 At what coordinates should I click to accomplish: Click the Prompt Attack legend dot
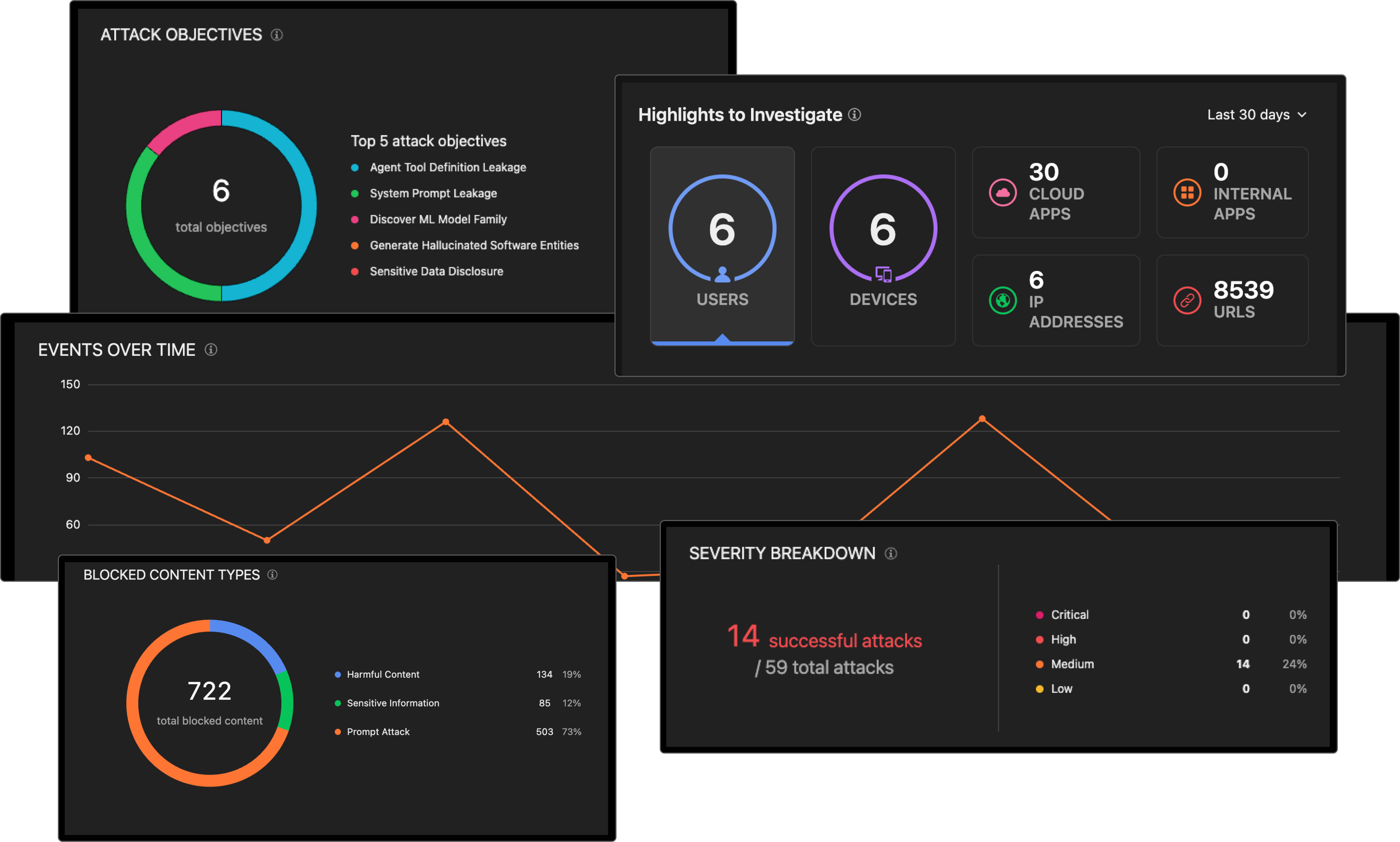coord(337,732)
